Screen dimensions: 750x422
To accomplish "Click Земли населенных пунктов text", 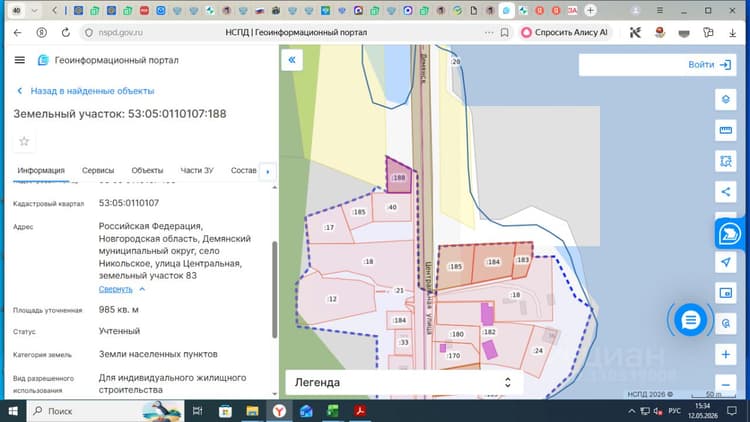I will click(158, 354).
